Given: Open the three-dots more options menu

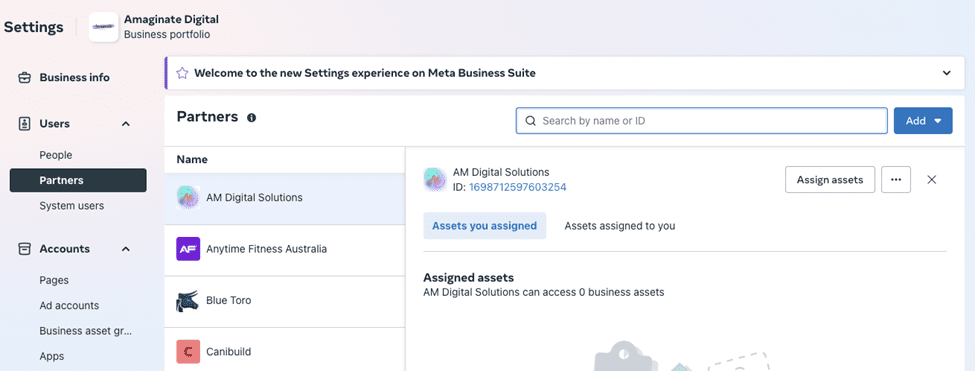Looking at the screenshot, I should pyautogui.click(x=896, y=180).
